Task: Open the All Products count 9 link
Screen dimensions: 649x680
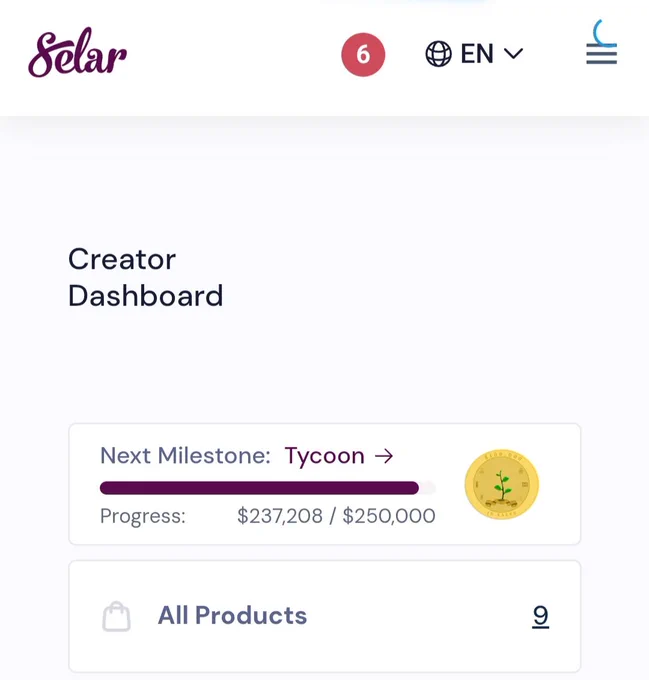Action: (540, 616)
